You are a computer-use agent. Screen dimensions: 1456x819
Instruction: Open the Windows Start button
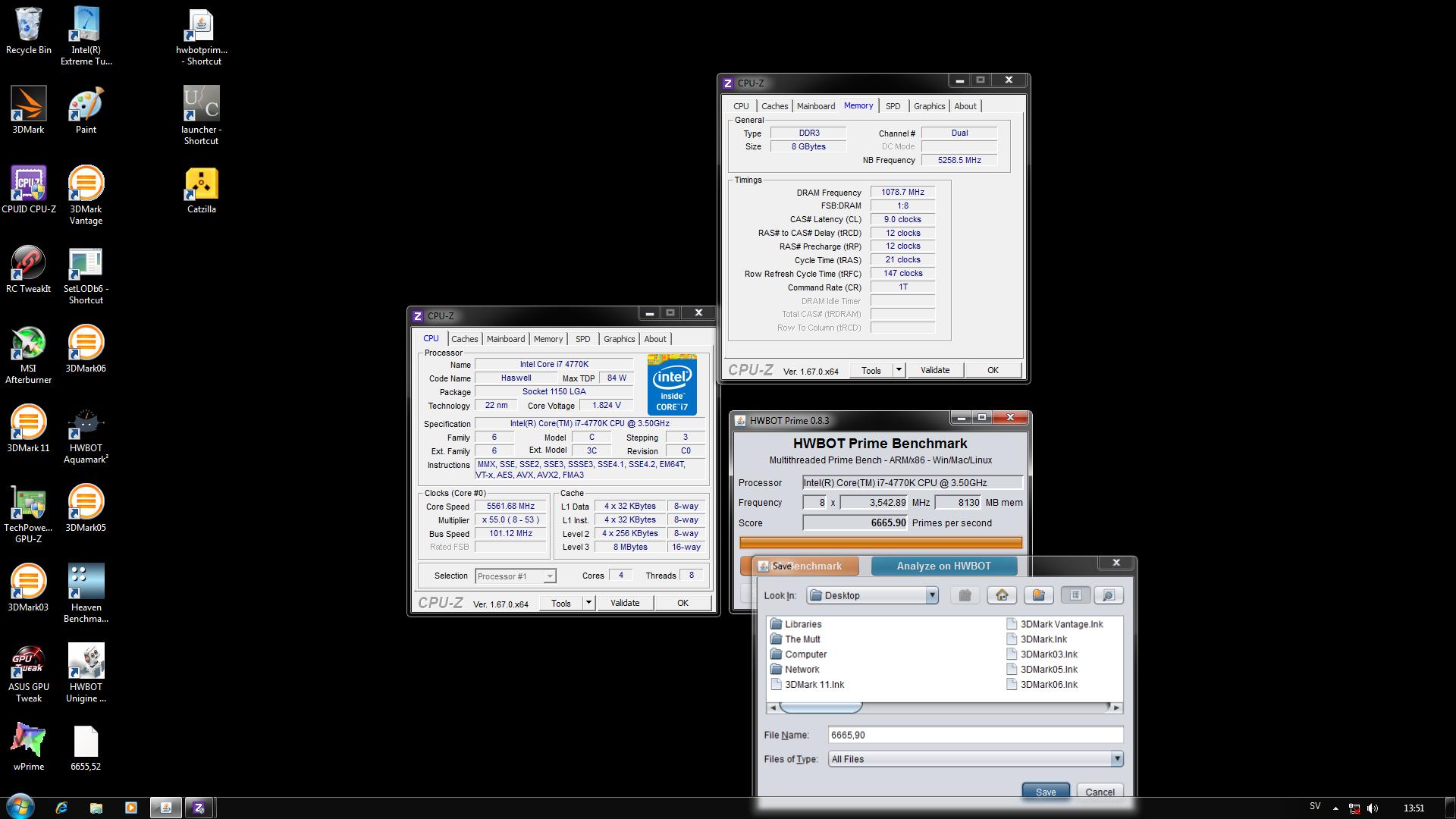pyautogui.click(x=20, y=806)
